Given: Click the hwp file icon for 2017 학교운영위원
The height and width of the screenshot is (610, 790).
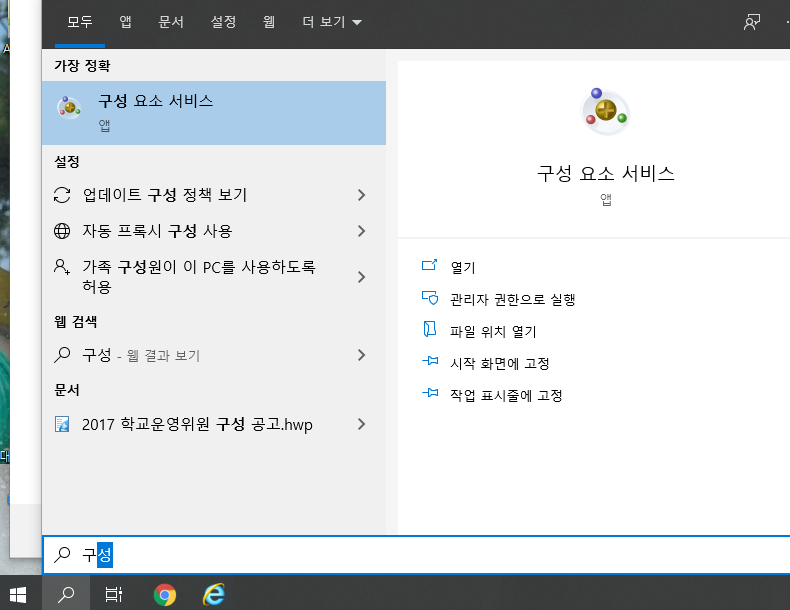Looking at the screenshot, I should 62,424.
